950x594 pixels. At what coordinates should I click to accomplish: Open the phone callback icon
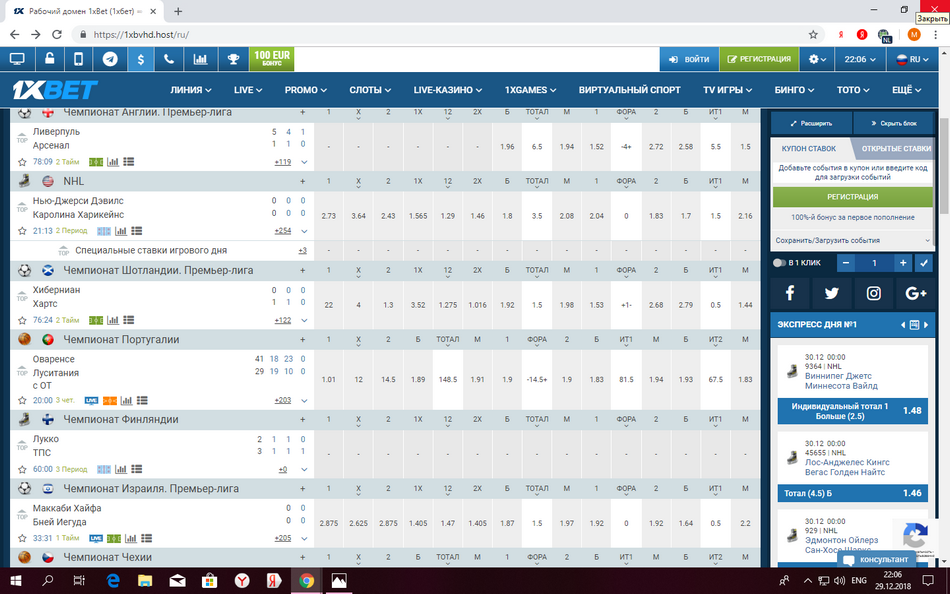(169, 59)
